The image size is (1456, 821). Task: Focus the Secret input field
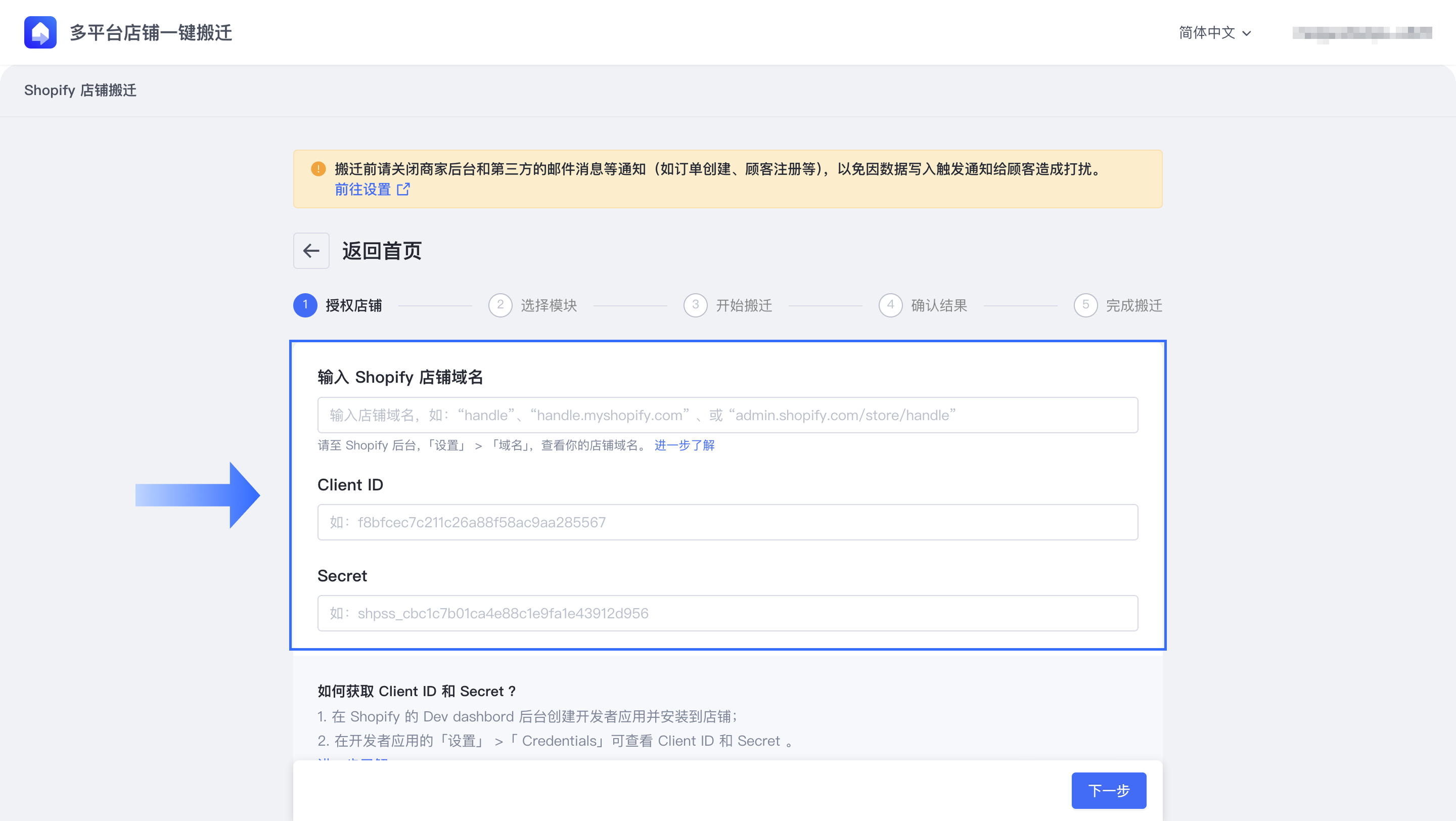pos(728,613)
